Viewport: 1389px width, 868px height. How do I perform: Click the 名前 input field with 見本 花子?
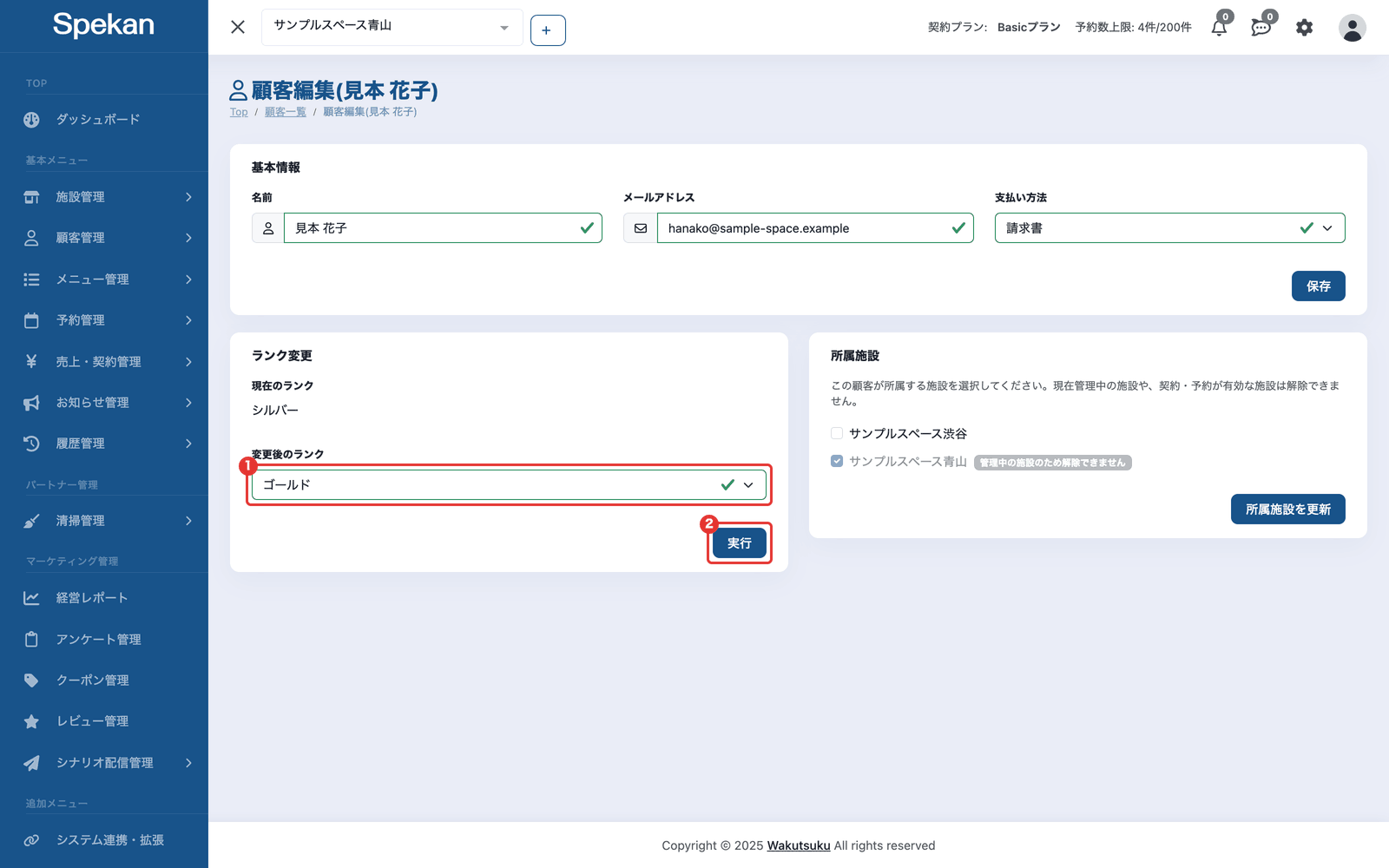pos(443,228)
